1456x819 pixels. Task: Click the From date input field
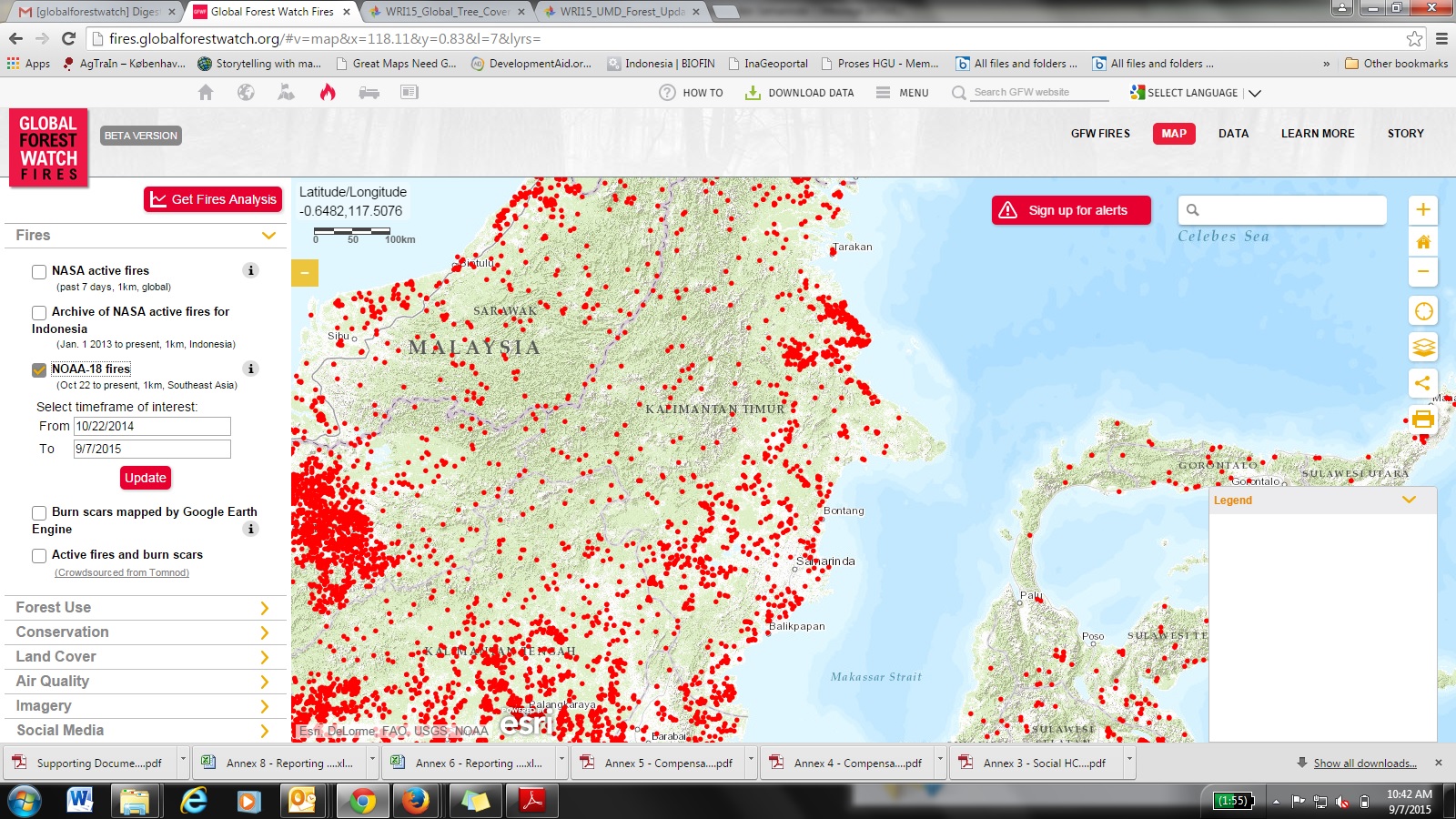152,426
